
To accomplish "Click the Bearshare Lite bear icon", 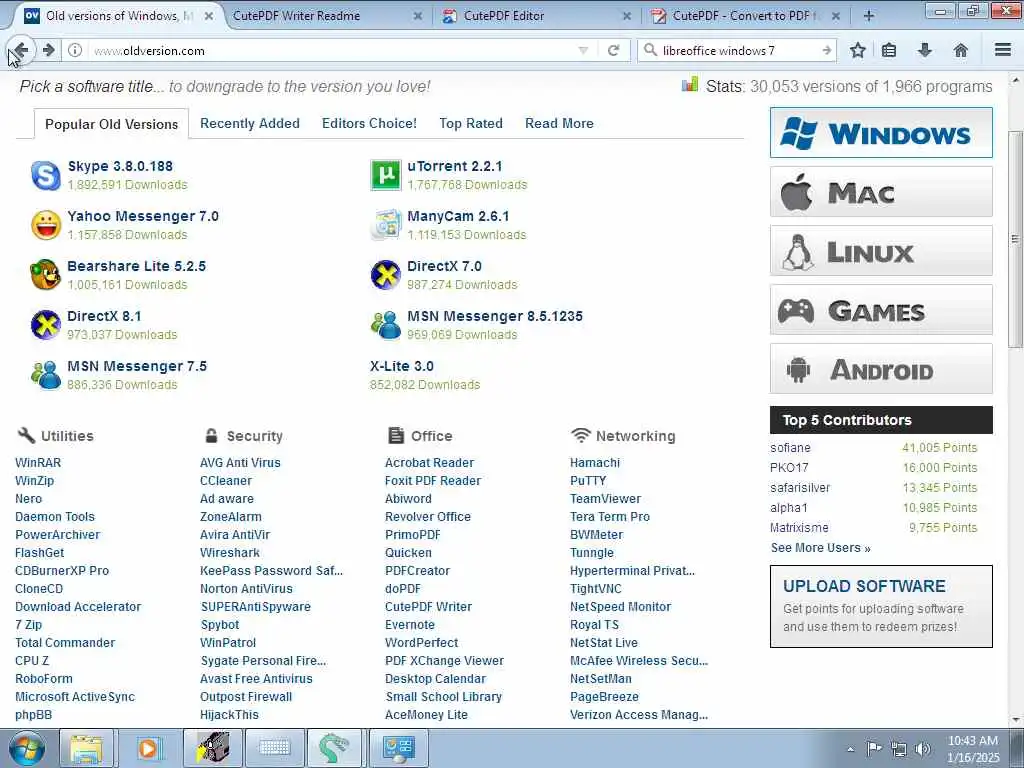I will pos(46,275).
